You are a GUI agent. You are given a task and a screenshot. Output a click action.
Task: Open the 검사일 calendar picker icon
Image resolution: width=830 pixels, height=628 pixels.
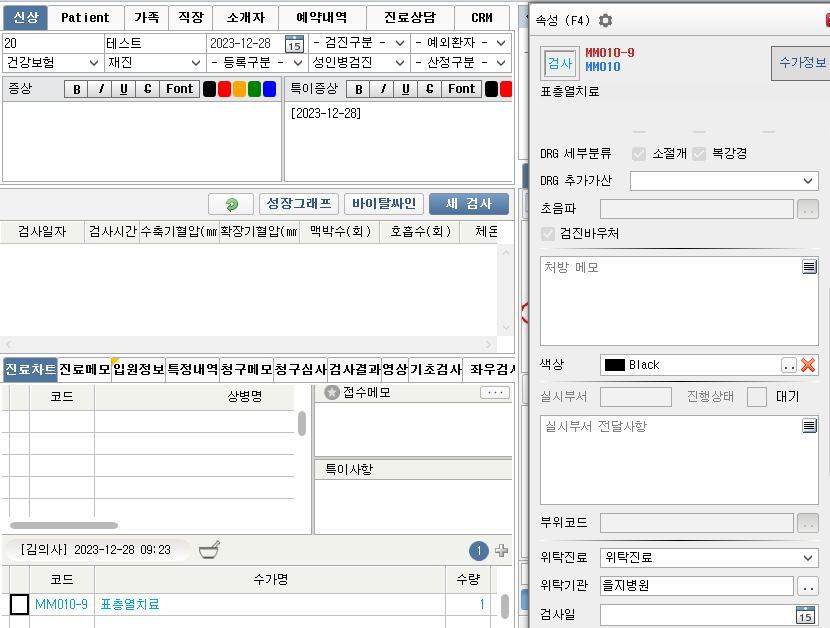(805, 615)
